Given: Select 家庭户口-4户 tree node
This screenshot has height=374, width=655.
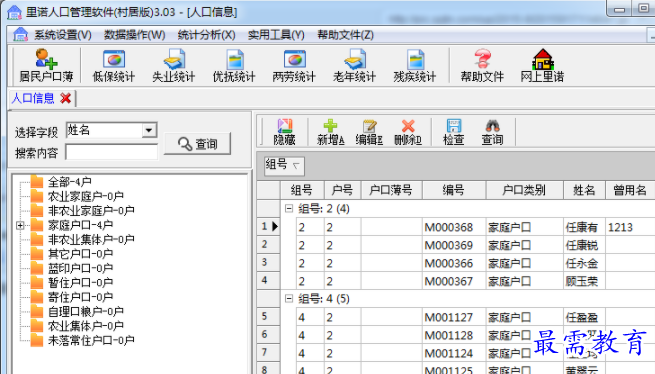Looking at the screenshot, I should coord(80,225).
